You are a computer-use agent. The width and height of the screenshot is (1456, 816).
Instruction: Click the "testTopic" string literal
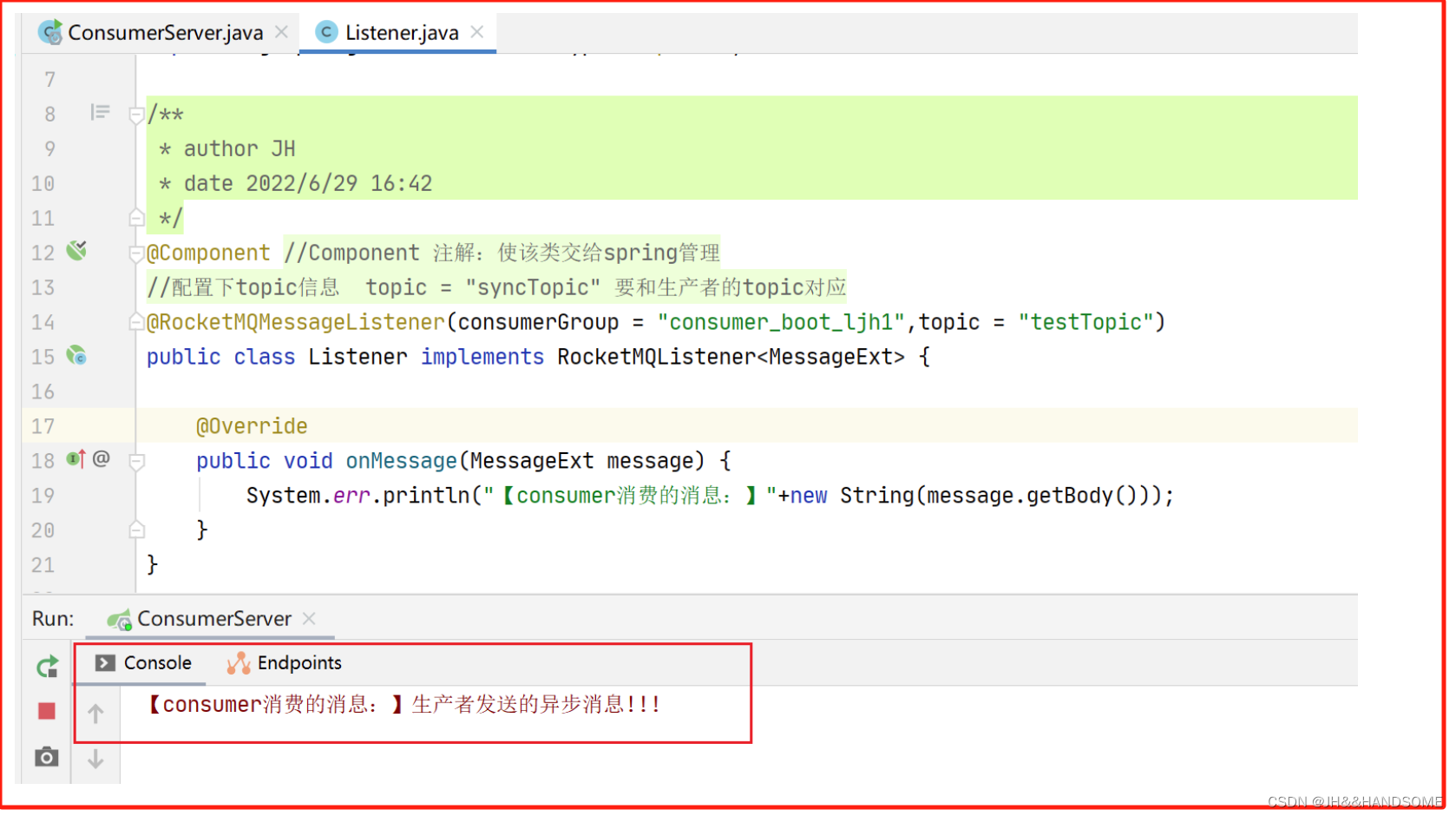1085,323
